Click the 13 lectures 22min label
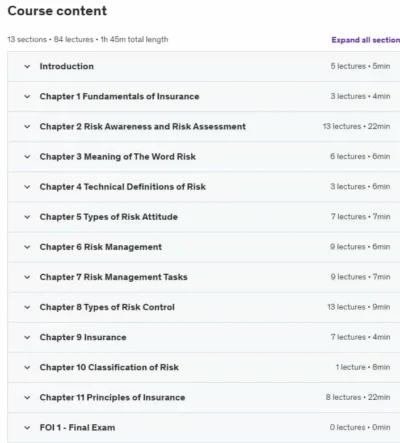 point(356,126)
